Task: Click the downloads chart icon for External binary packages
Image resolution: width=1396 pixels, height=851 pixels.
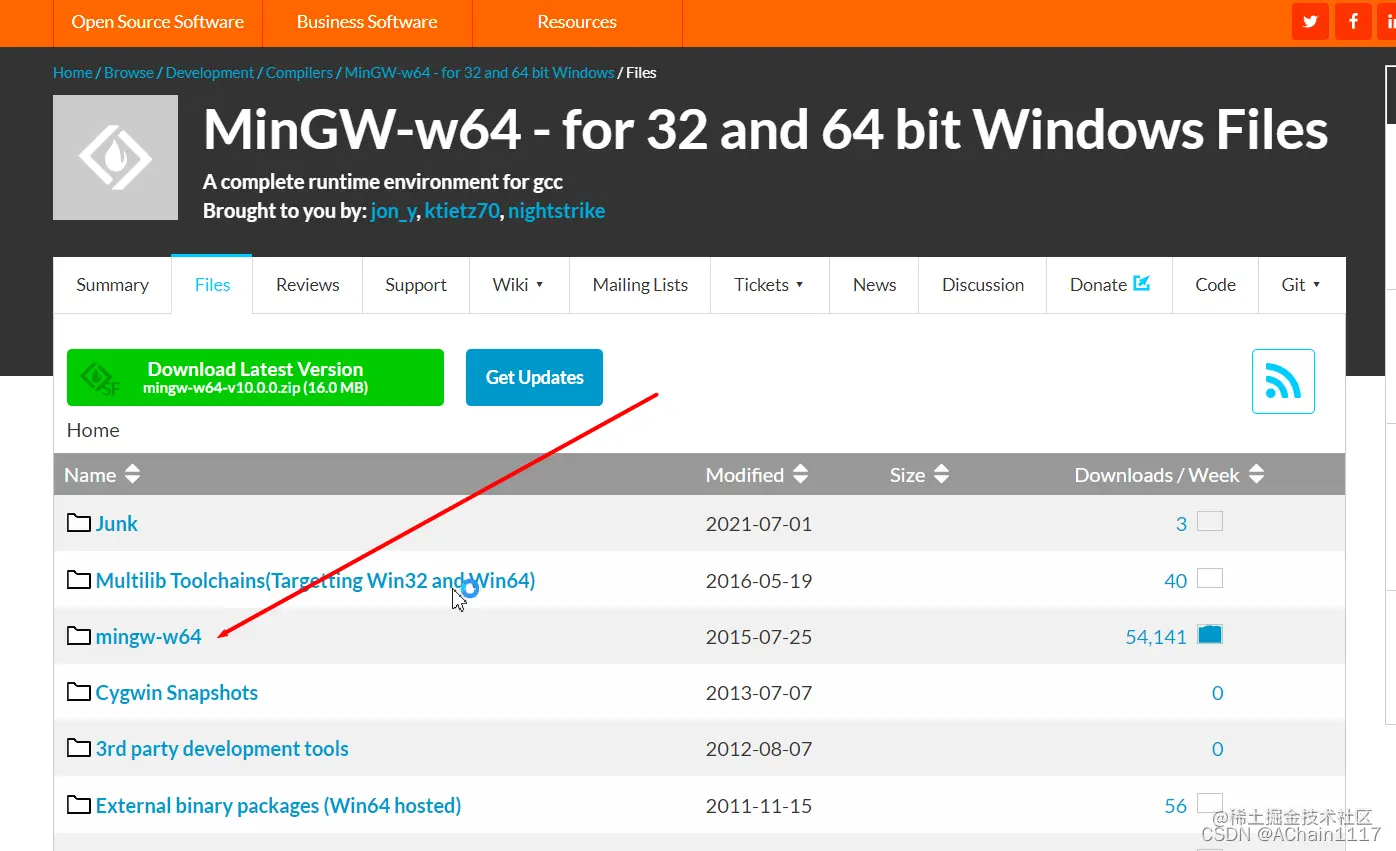Action: coord(1210,803)
